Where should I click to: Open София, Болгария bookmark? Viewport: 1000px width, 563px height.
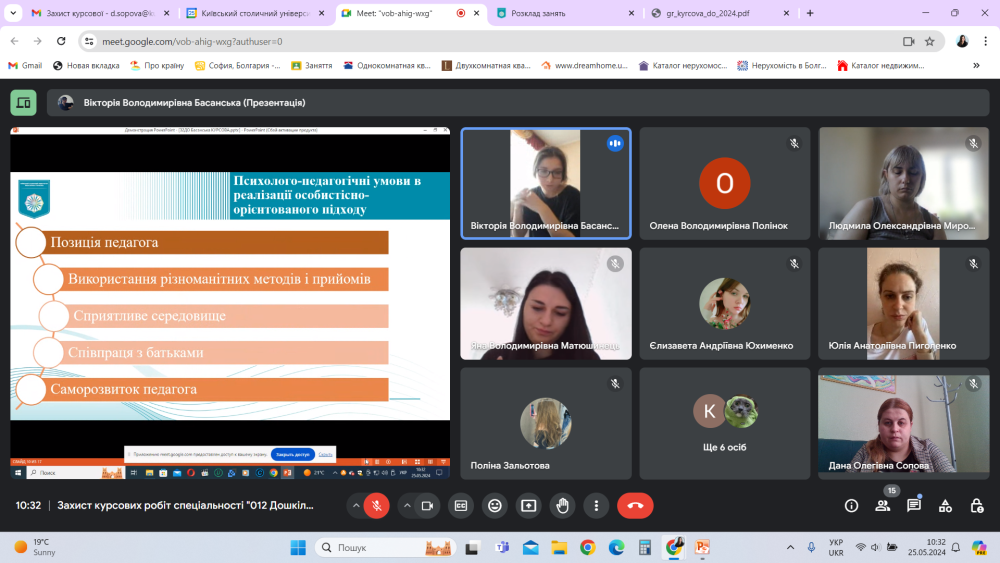tap(237, 66)
